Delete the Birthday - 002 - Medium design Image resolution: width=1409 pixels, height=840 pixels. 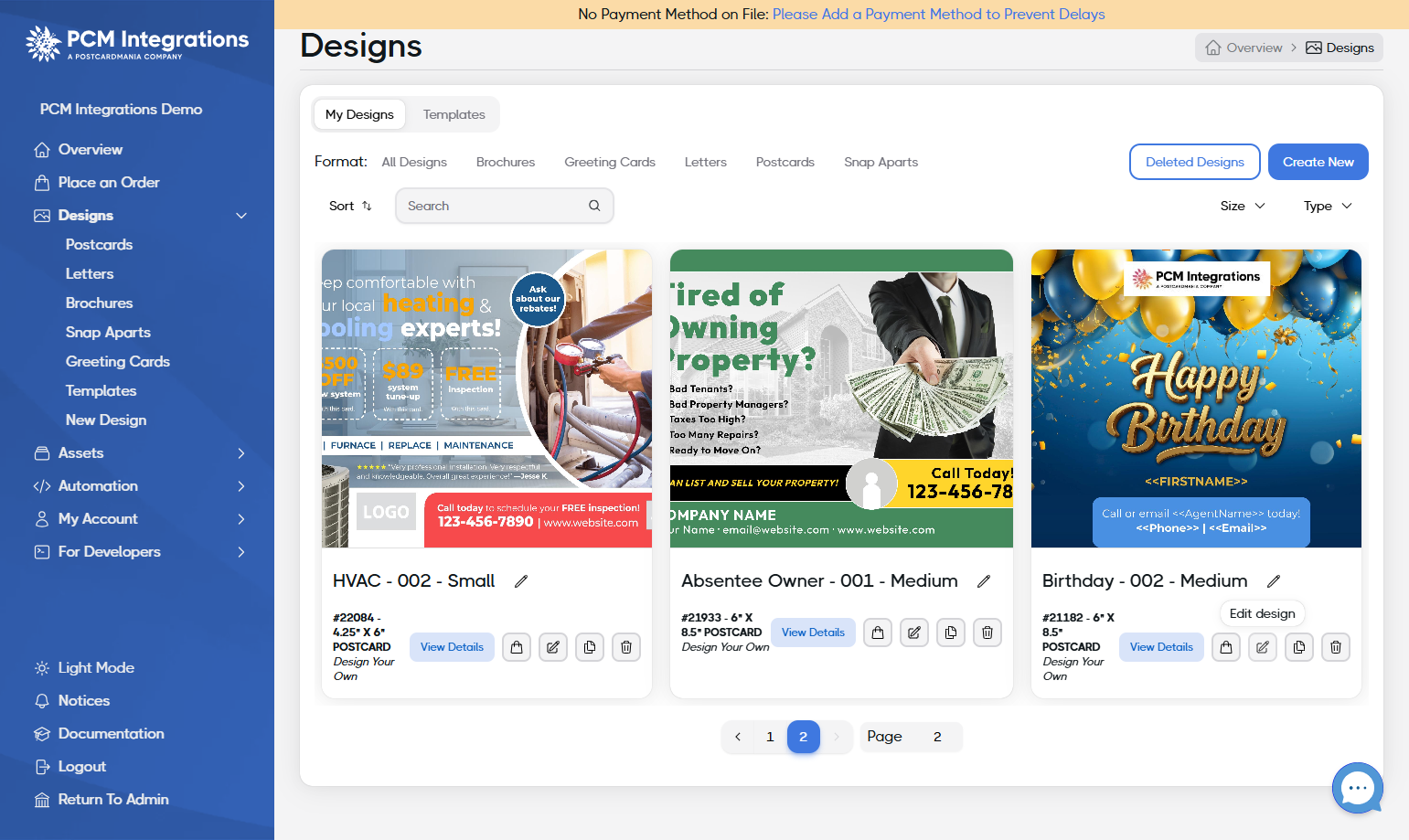1336,647
